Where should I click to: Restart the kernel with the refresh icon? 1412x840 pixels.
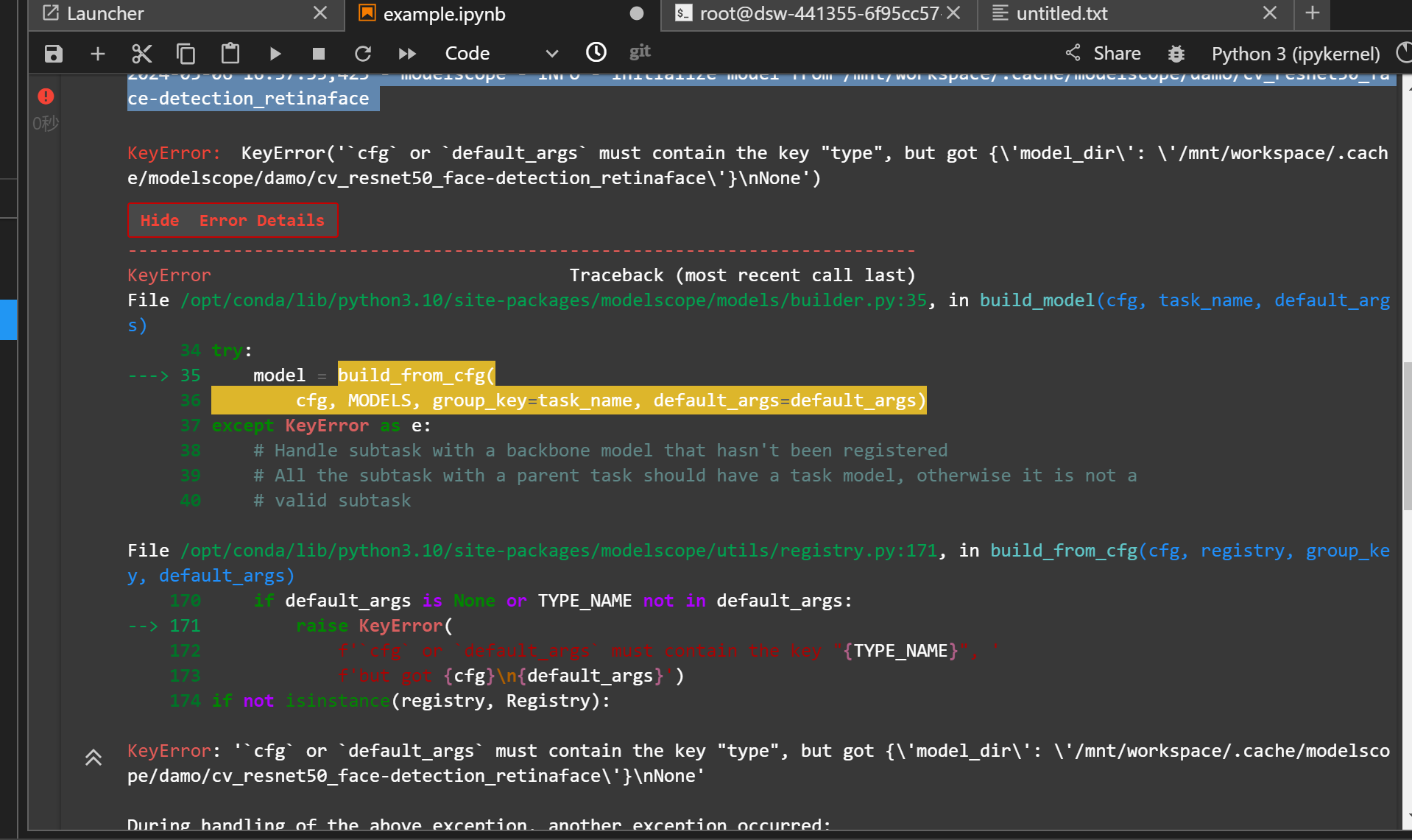[363, 54]
